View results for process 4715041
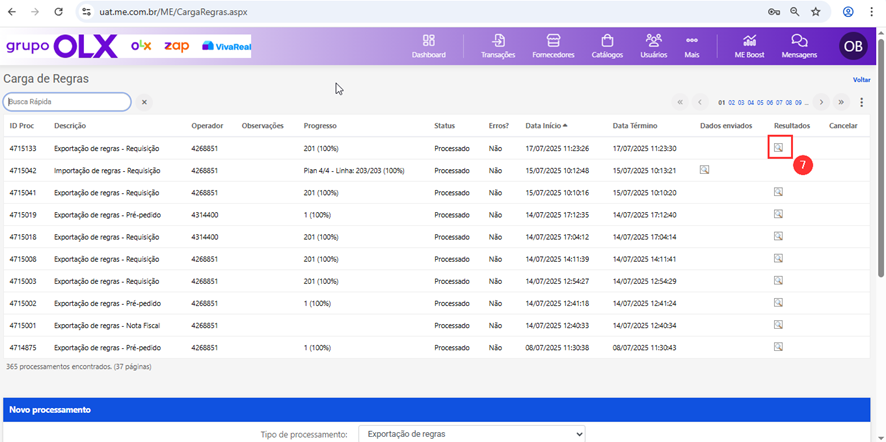 pyautogui.click(x=778, y=192)
